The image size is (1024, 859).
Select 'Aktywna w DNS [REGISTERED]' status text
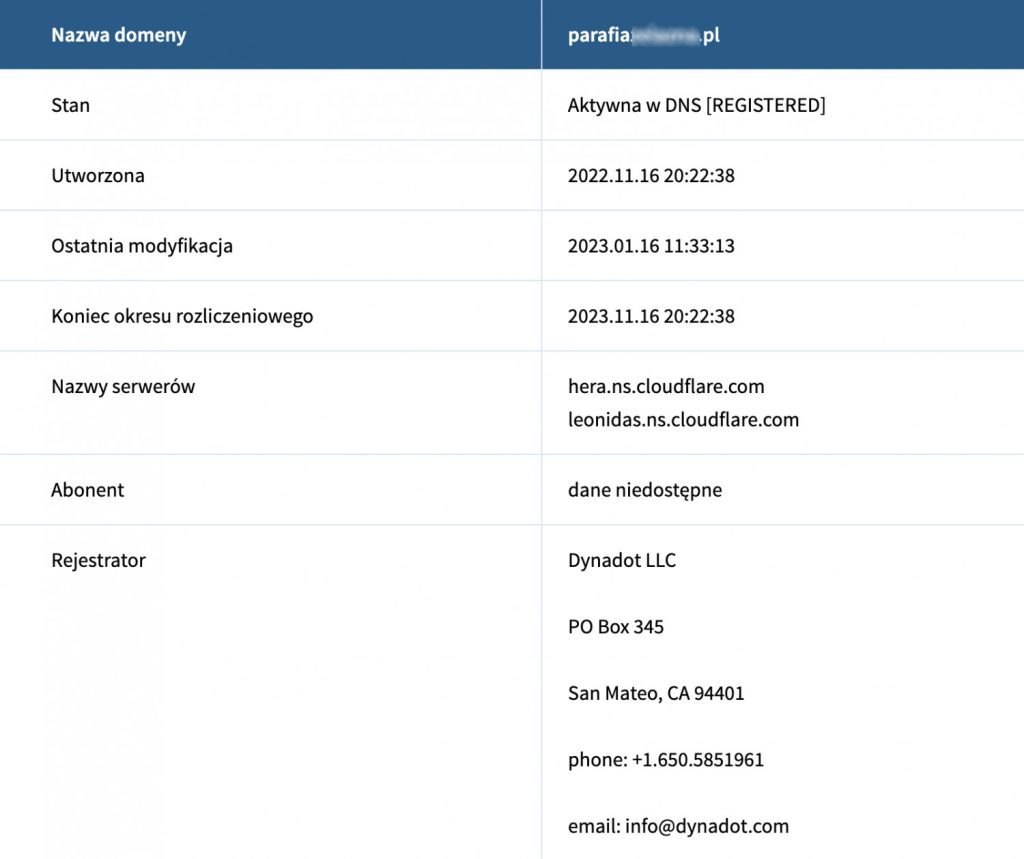pyautogui.click(x=696, y=105)
